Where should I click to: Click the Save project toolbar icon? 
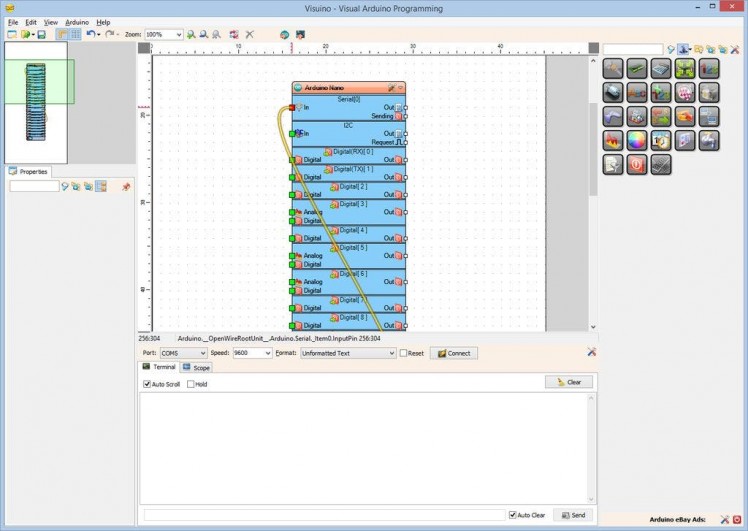pyautogui.click(x=41, y=34)
